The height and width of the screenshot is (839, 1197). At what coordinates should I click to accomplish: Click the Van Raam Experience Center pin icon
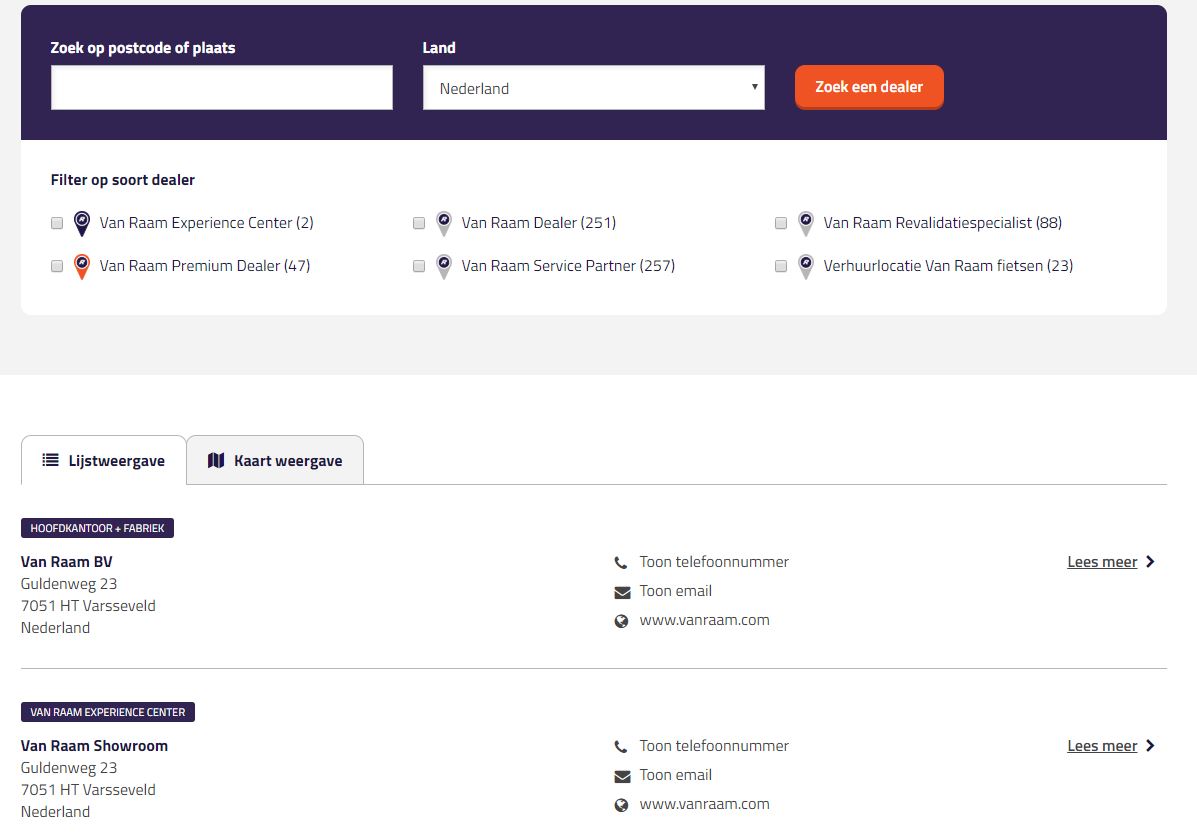click(x=82, y=223)
